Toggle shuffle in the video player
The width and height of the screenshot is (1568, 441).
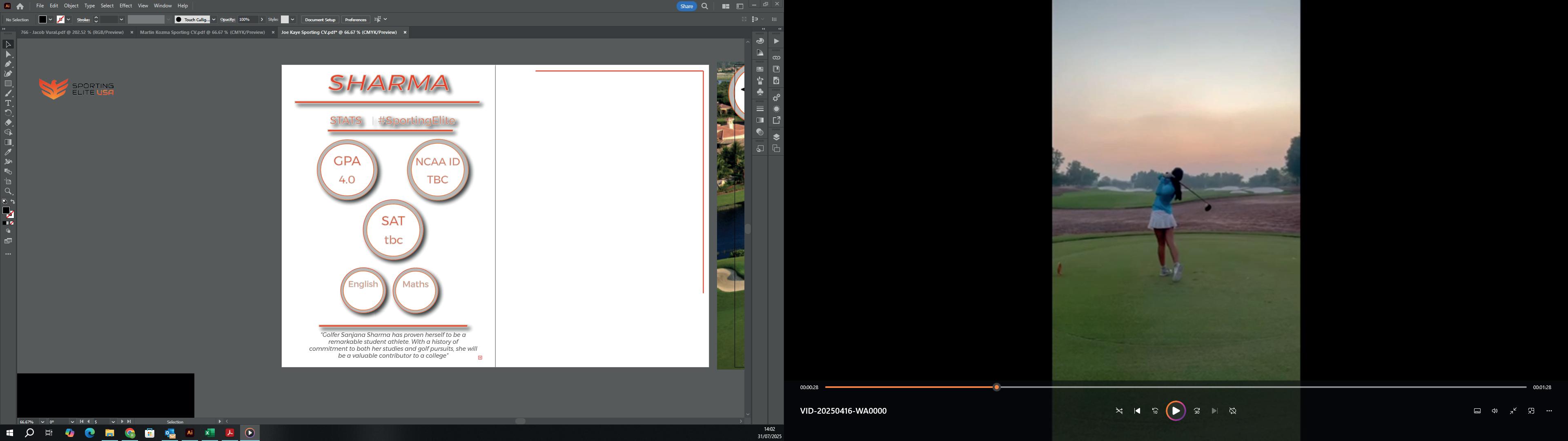pos(1119,411)
